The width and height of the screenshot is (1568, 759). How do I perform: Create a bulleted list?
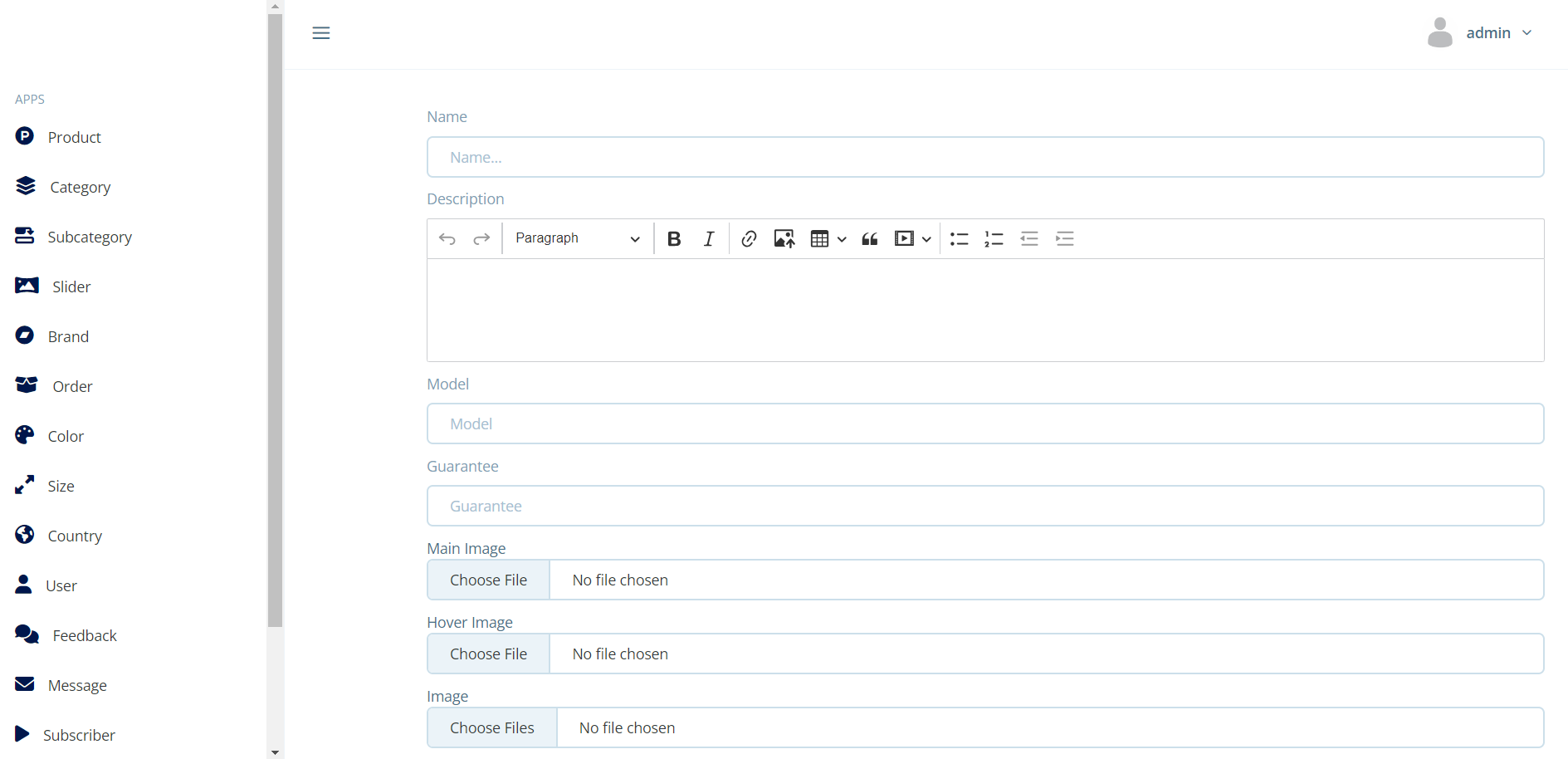pyautogui.click(x=960, y=239)
